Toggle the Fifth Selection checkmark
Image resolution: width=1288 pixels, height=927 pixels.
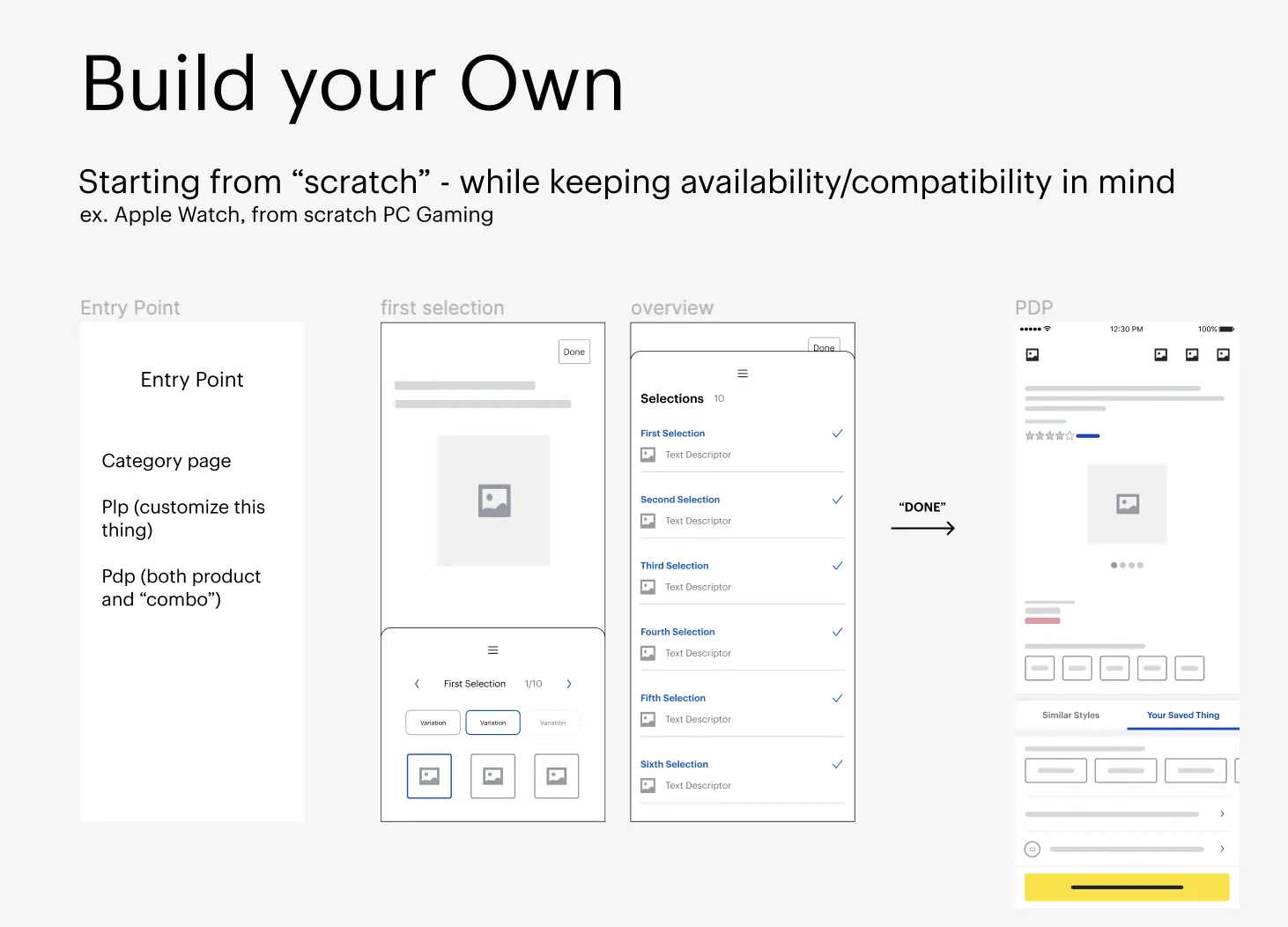coord(838,698)
